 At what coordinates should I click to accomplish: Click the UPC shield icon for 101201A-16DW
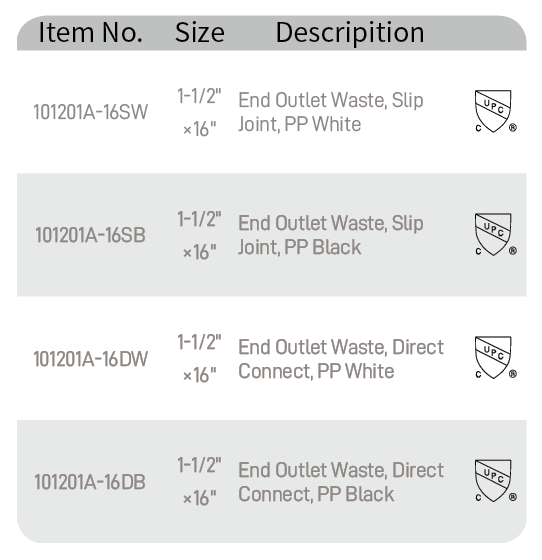[496, 358]
